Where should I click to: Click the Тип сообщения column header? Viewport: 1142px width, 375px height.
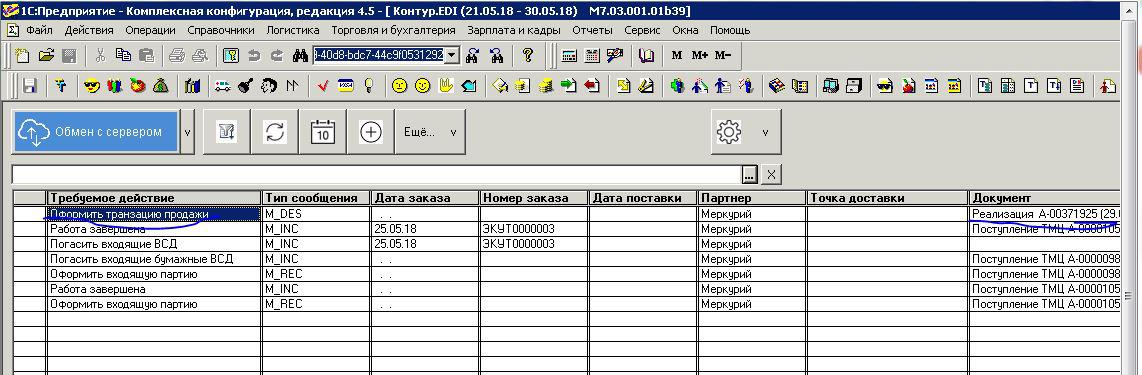(x=316, y=198)
